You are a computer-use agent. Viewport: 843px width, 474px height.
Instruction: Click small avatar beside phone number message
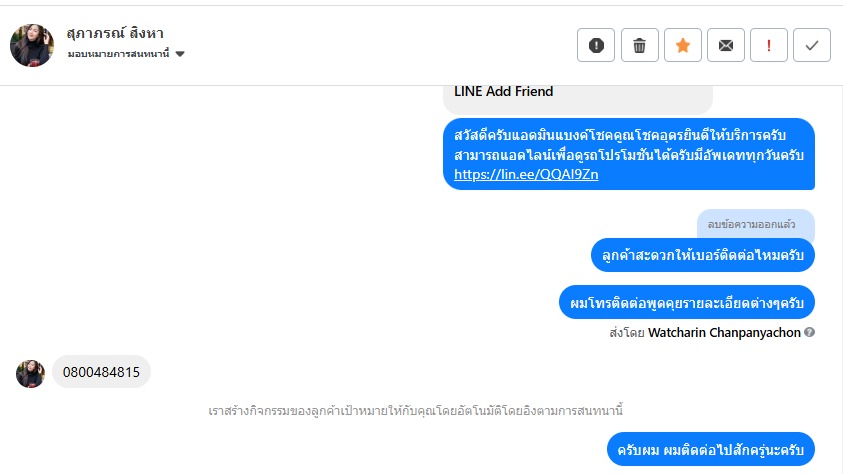(30, 373)
